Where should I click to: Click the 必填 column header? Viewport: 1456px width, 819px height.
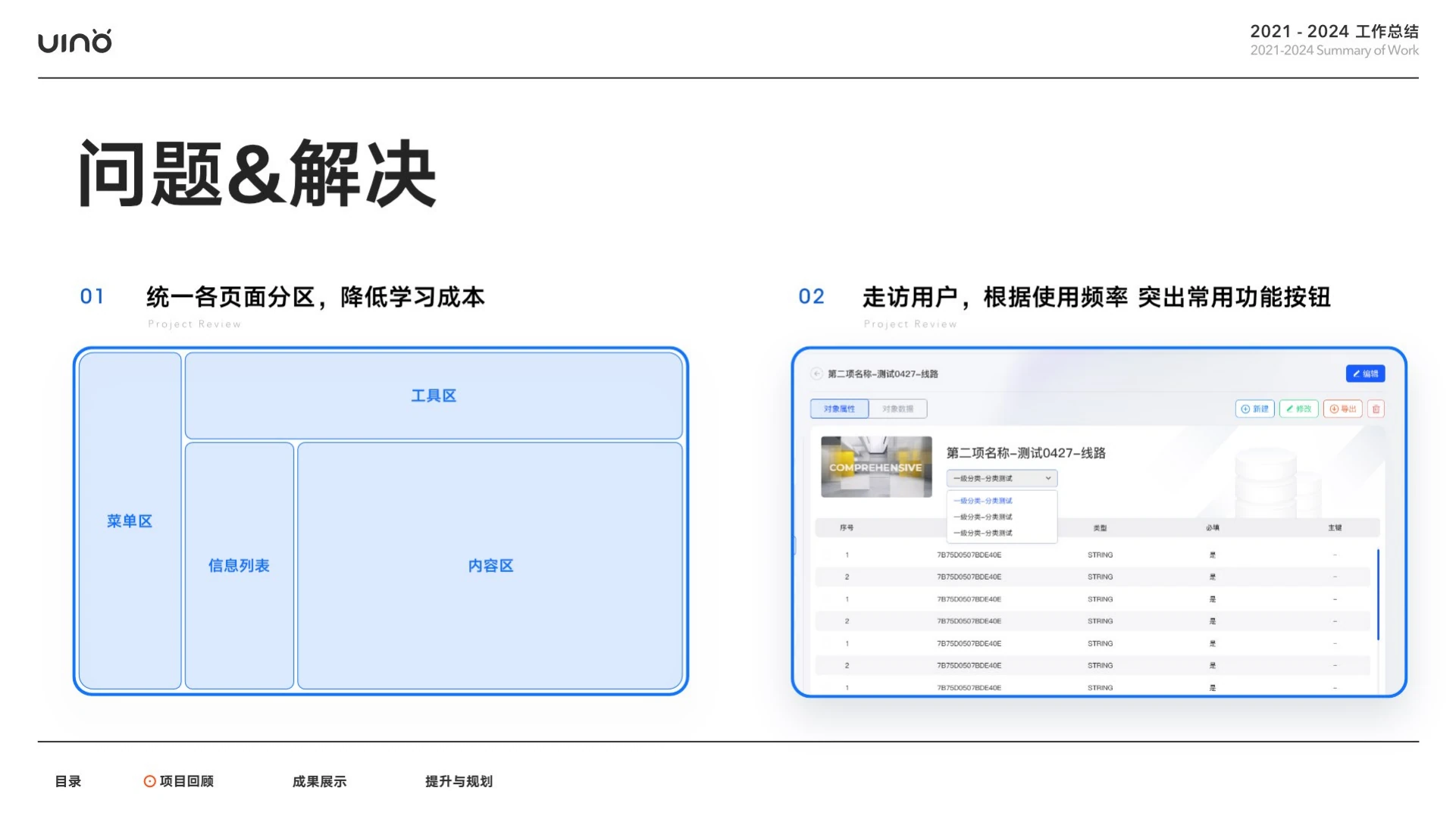click(x=1213, y=528)
